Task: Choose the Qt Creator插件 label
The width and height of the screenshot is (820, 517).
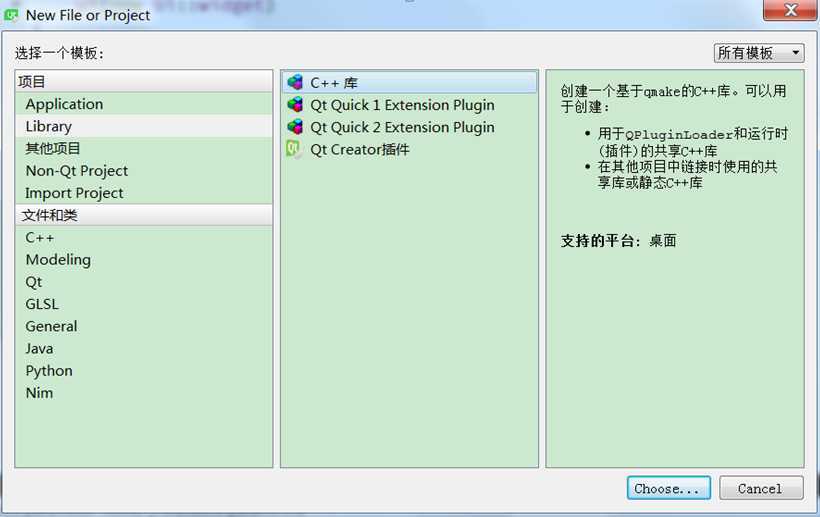Action: [x=360, y=150]
